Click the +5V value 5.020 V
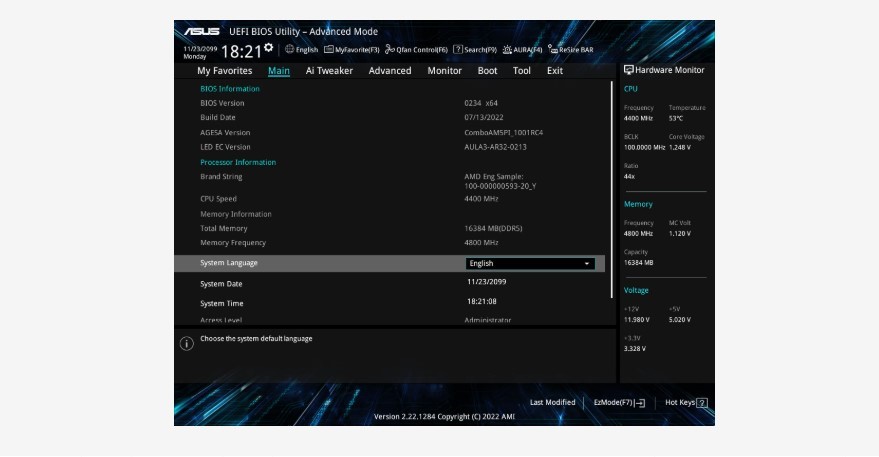Viewport: 879px width, 457px height. coord(680,320)
